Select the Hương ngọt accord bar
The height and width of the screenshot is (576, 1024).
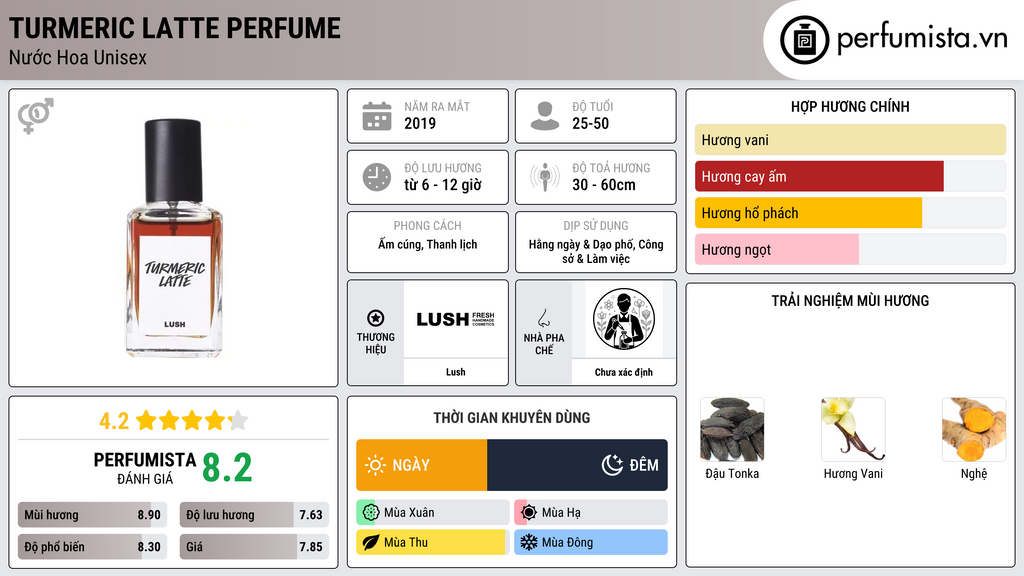click(850, 249)
